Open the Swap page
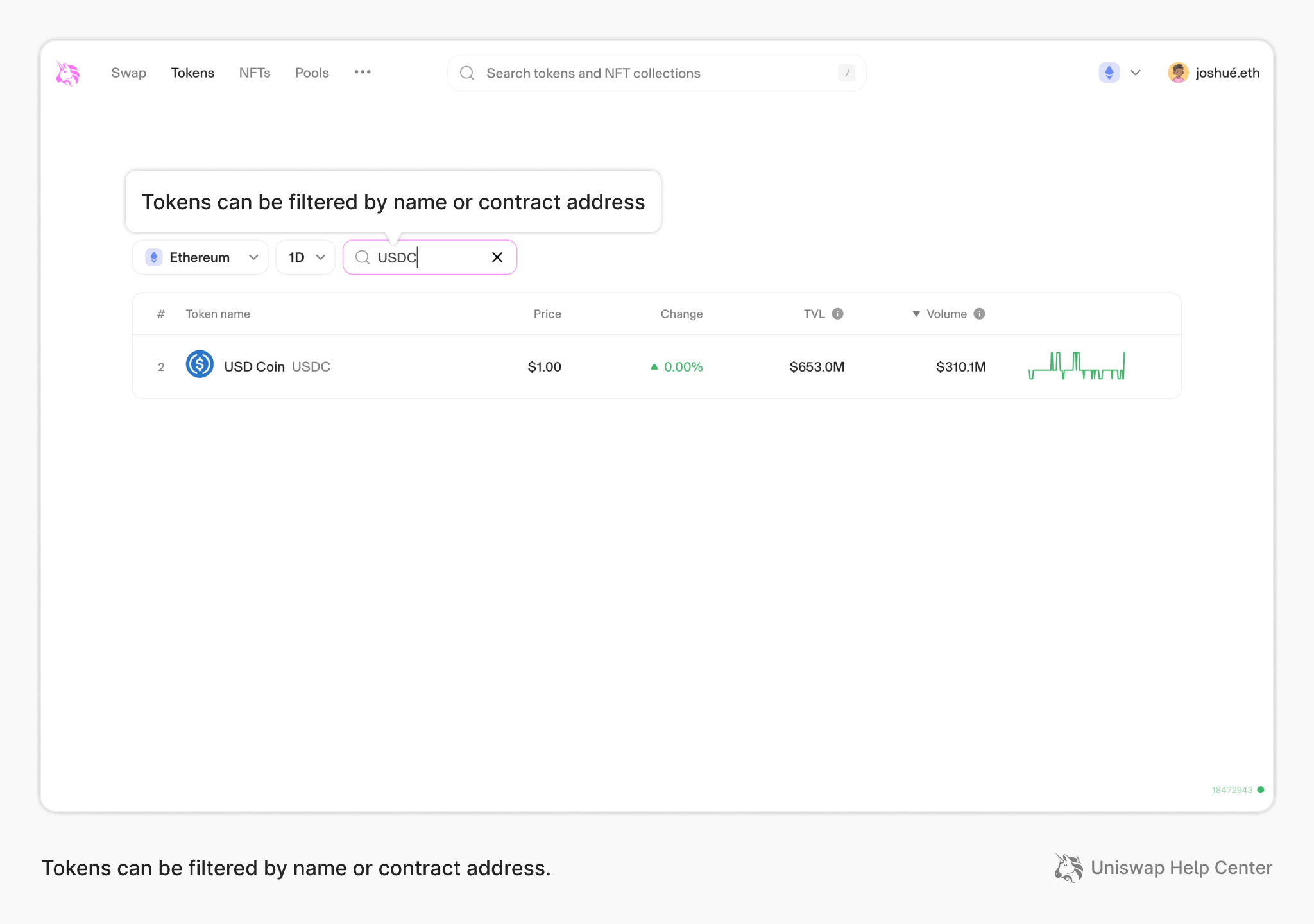 pos(128,73)
